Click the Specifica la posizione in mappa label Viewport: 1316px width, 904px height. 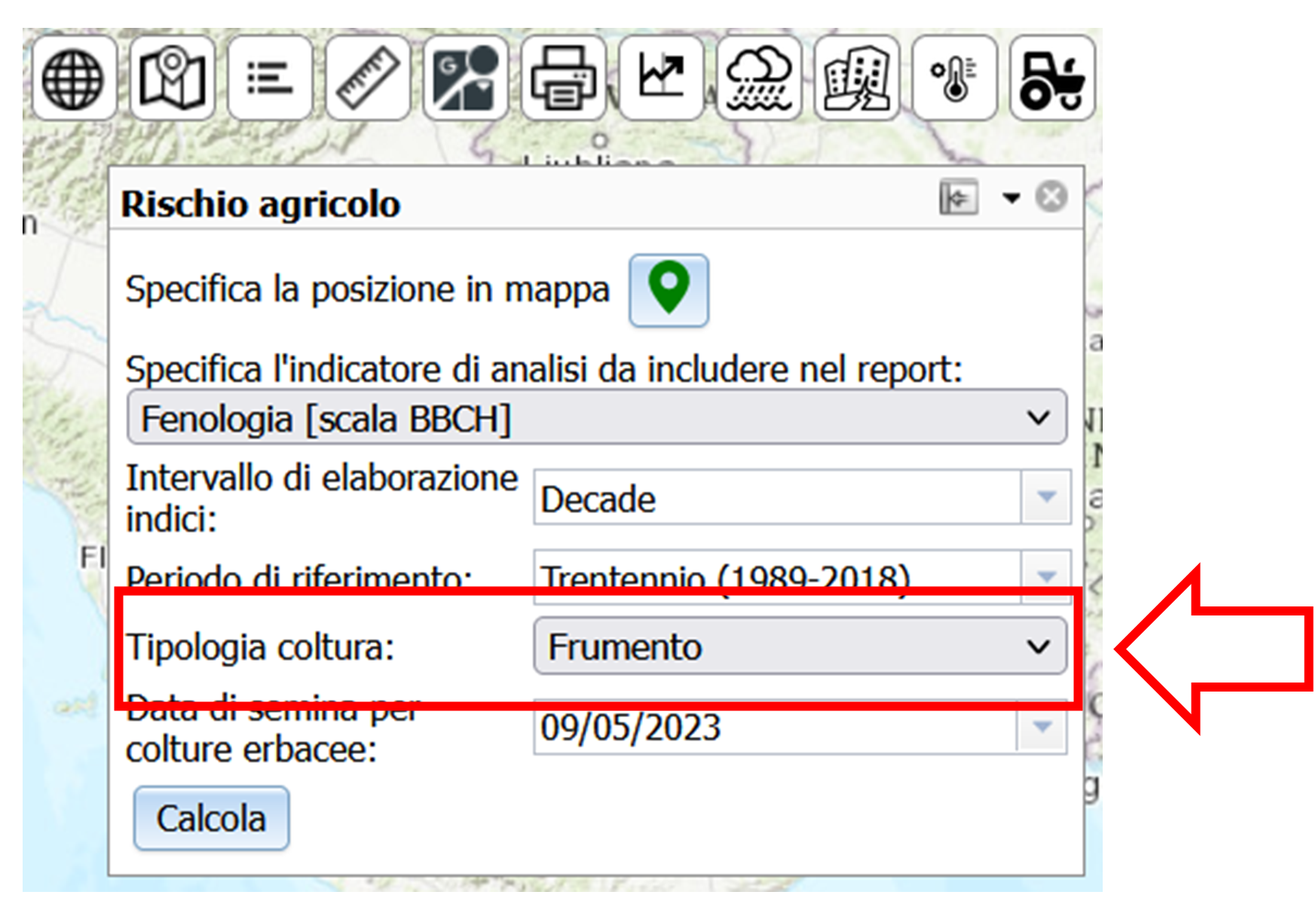click(368, 289)
